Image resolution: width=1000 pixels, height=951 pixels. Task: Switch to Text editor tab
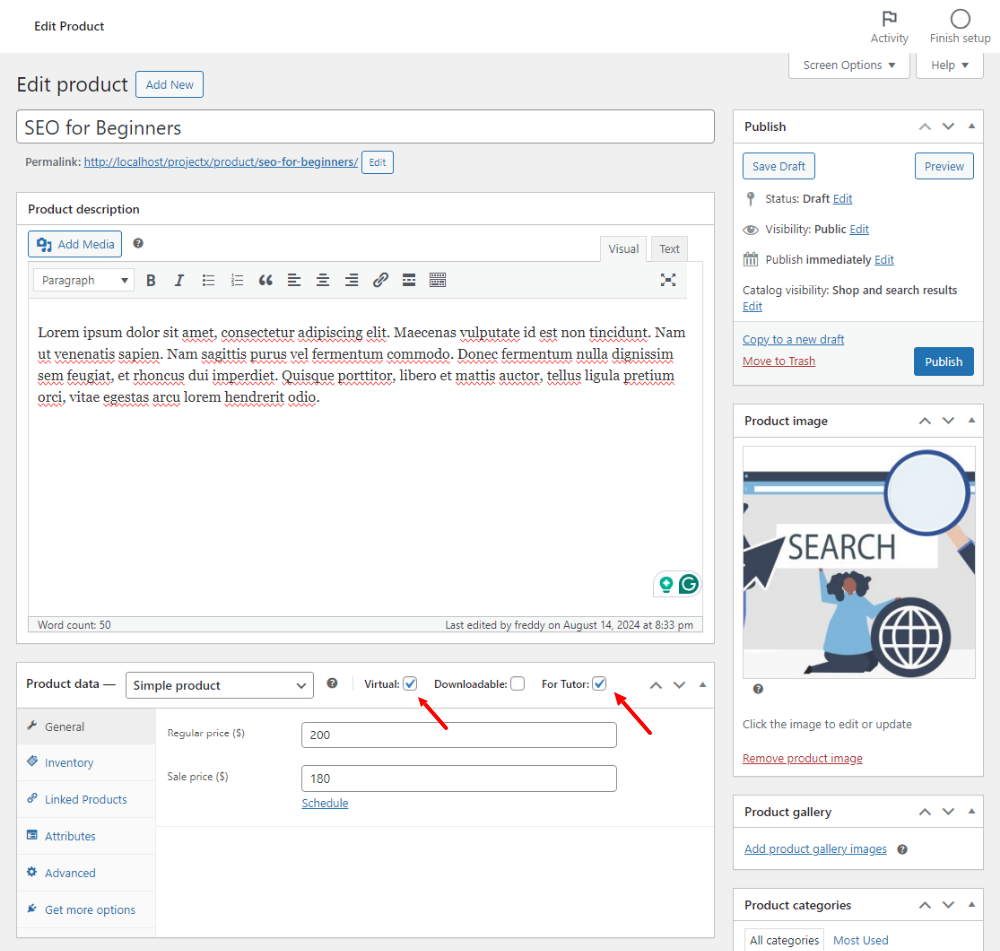[669, 249]
